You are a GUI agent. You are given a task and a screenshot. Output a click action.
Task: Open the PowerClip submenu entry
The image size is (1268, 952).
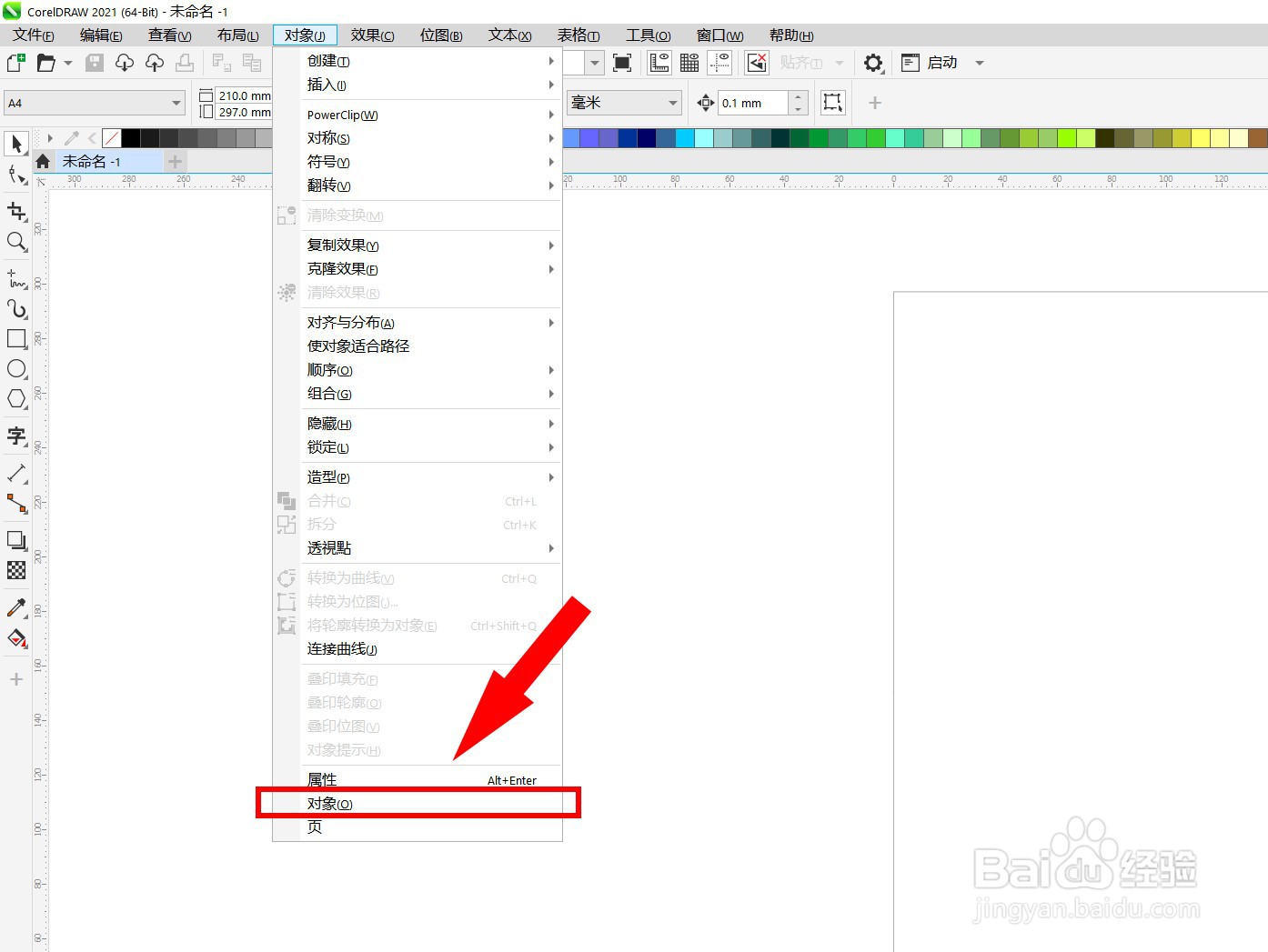click(418, 115)
